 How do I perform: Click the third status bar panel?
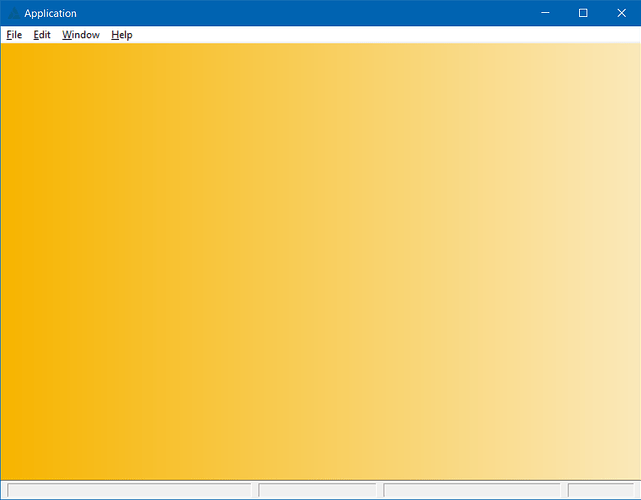(x=472, y=490)
